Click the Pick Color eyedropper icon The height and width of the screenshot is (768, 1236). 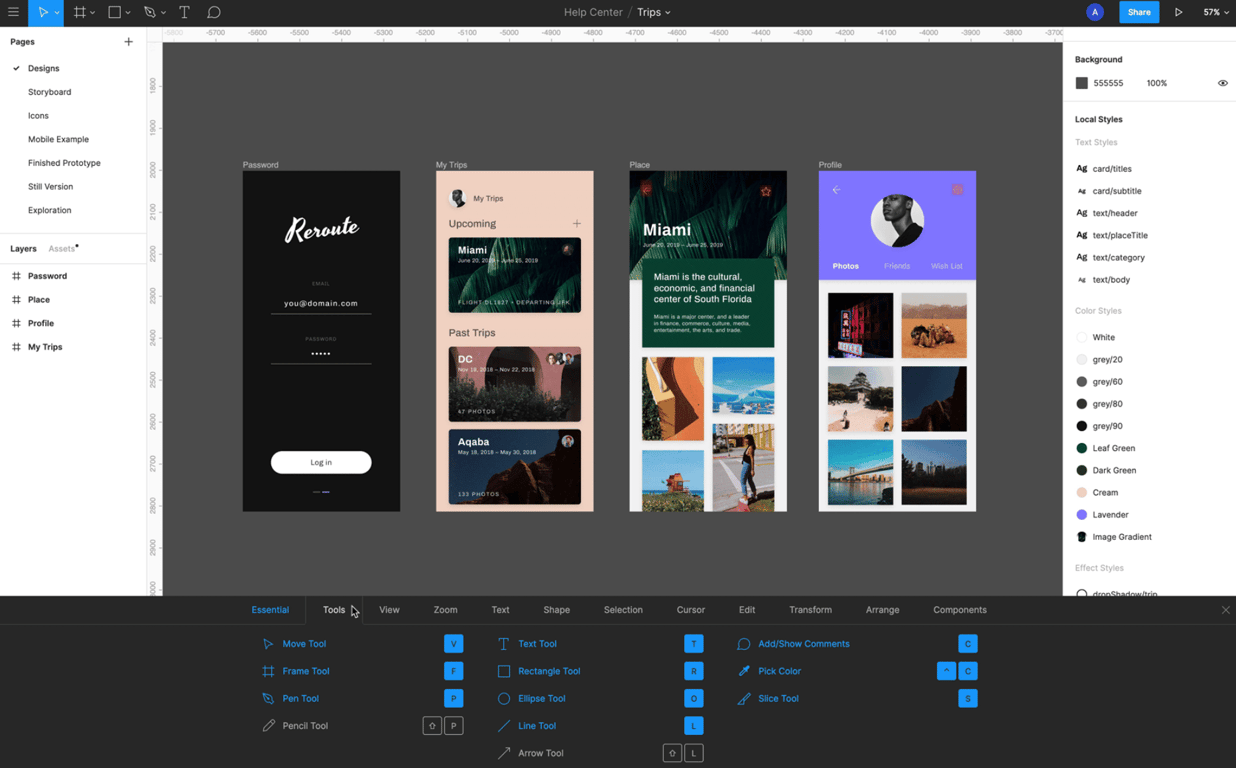pyautogui.click(x=743, y=671)
